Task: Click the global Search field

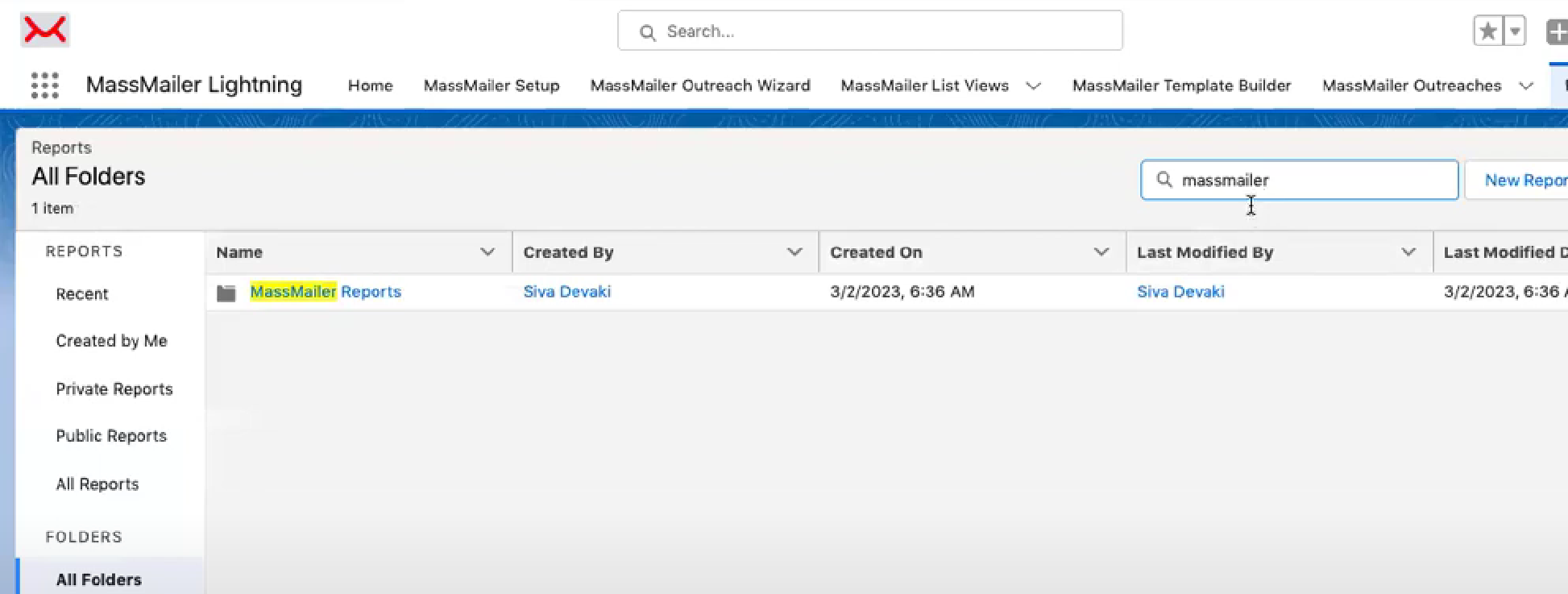Action: point(870,31)
